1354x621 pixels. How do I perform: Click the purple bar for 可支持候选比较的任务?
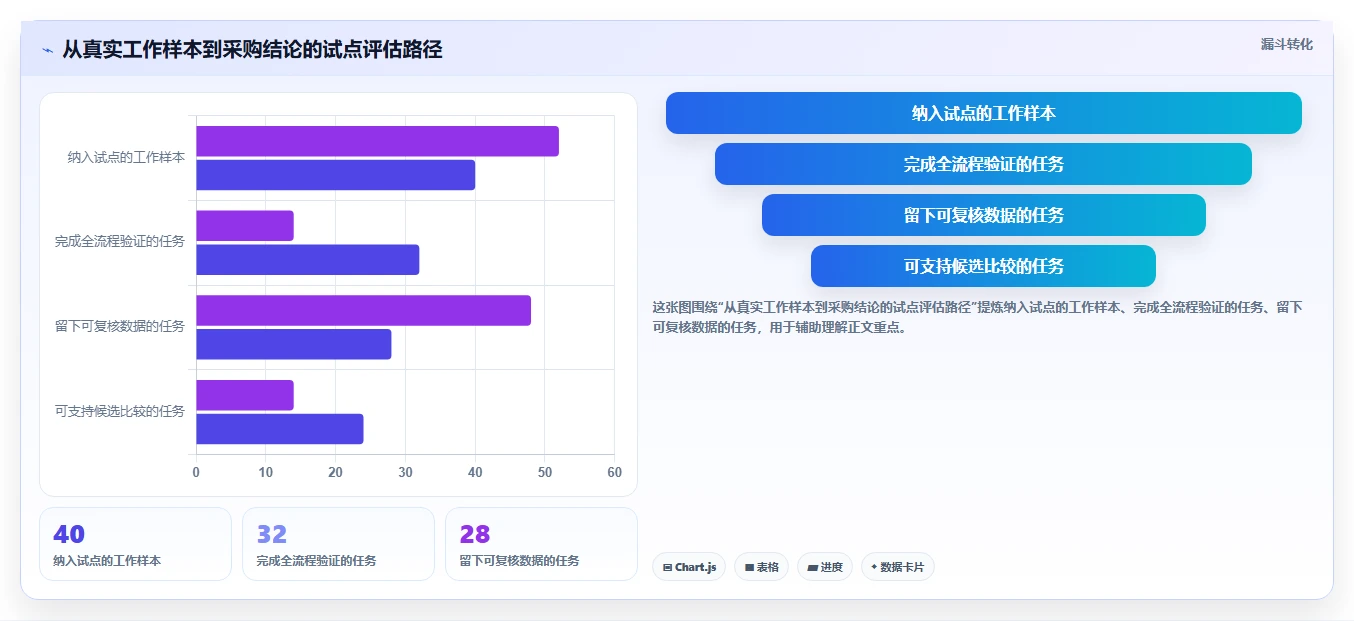click(x=245, y=395)
